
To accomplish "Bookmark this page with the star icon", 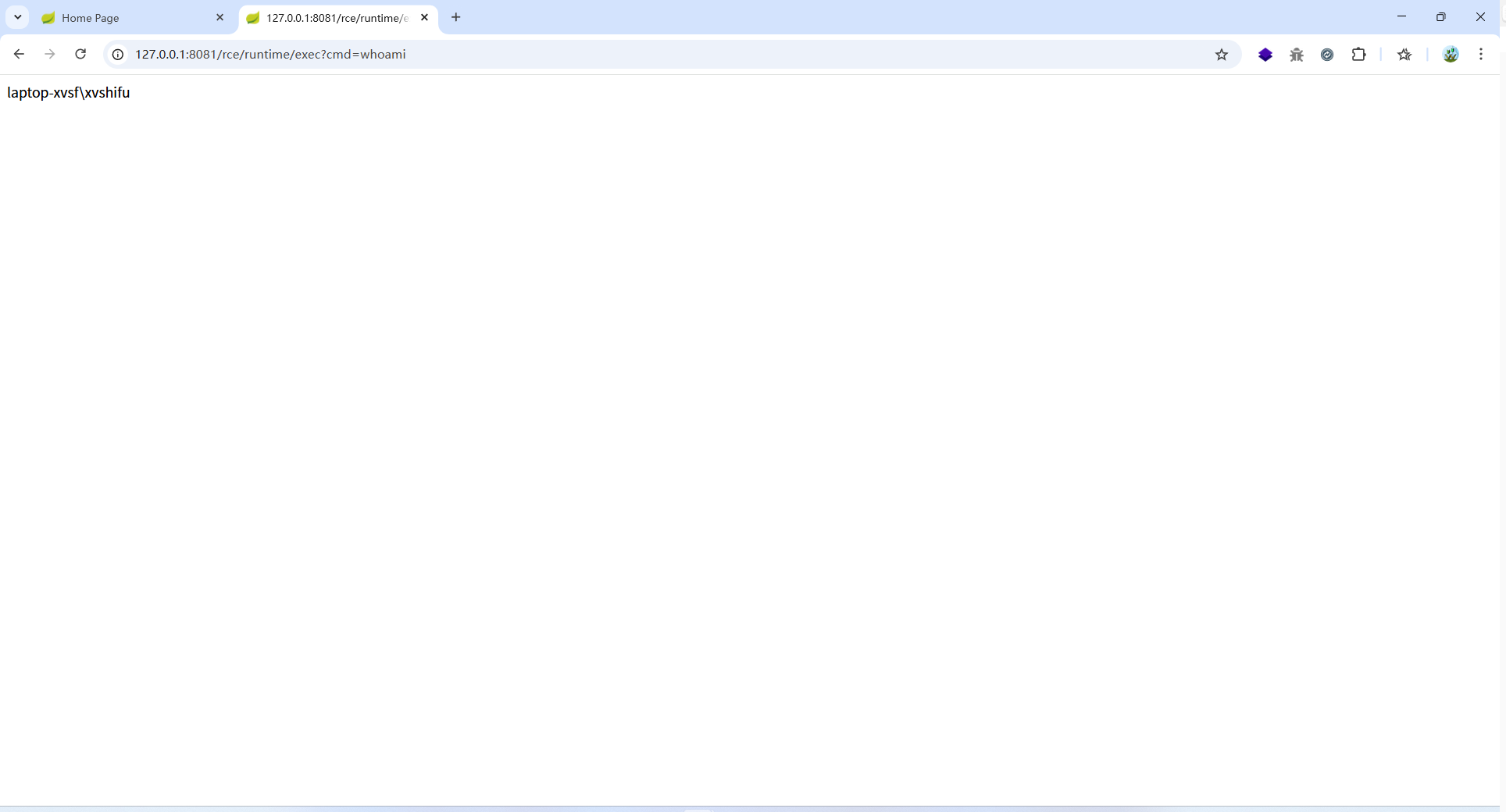I will tap(1222, 55).
